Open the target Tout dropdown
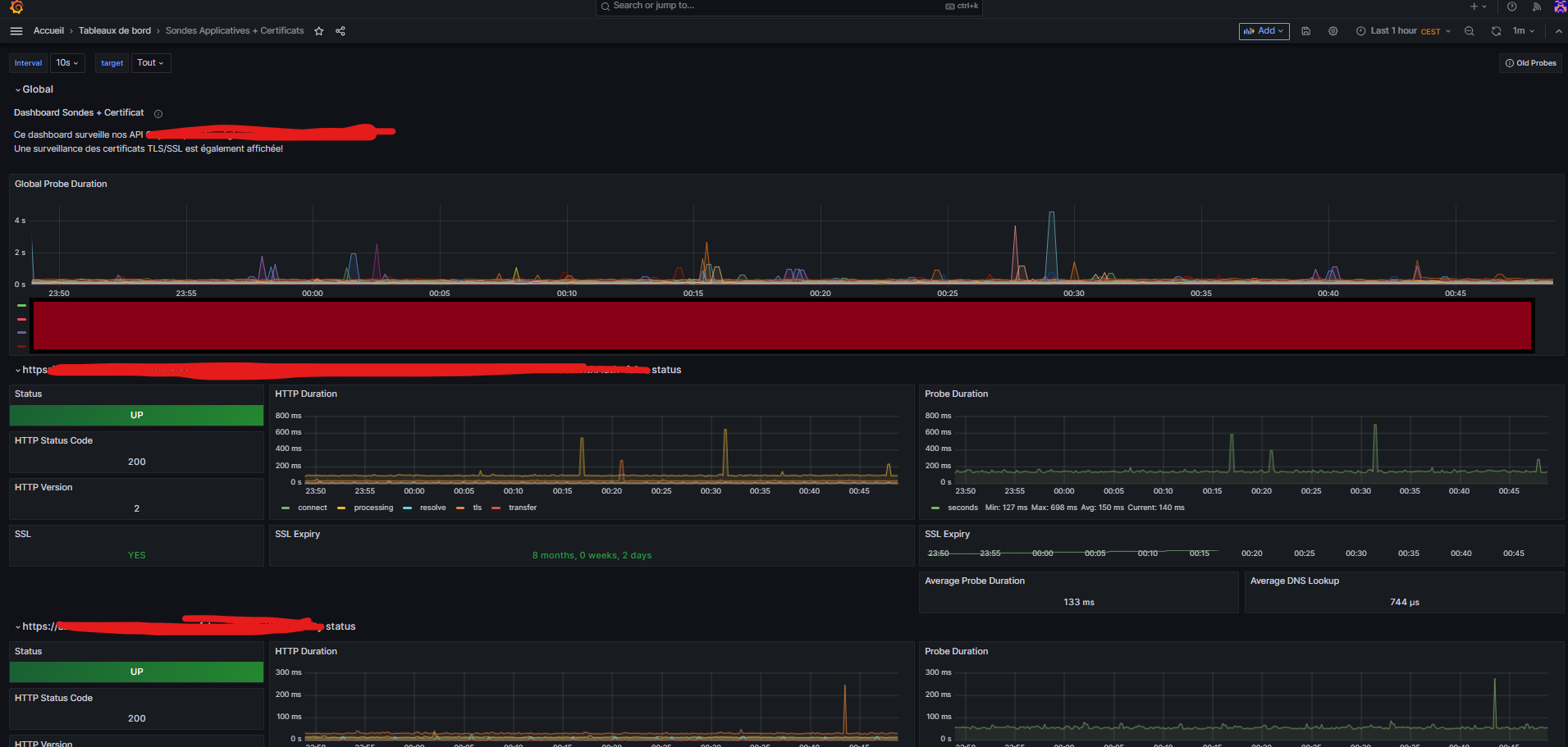This screenshot has width=1568, height=747. pos(151,63)
